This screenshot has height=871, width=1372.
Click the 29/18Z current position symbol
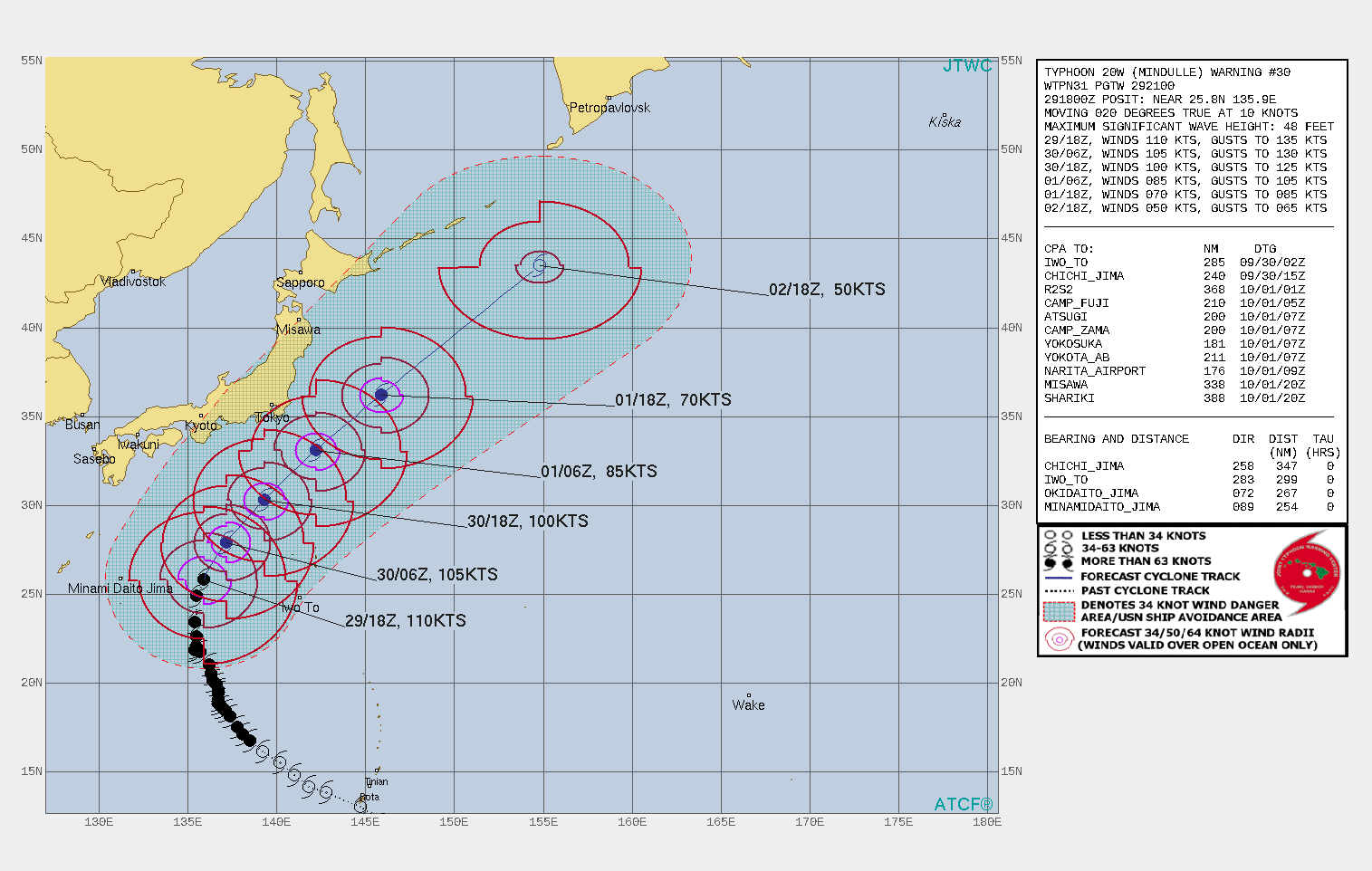point(204,579)
